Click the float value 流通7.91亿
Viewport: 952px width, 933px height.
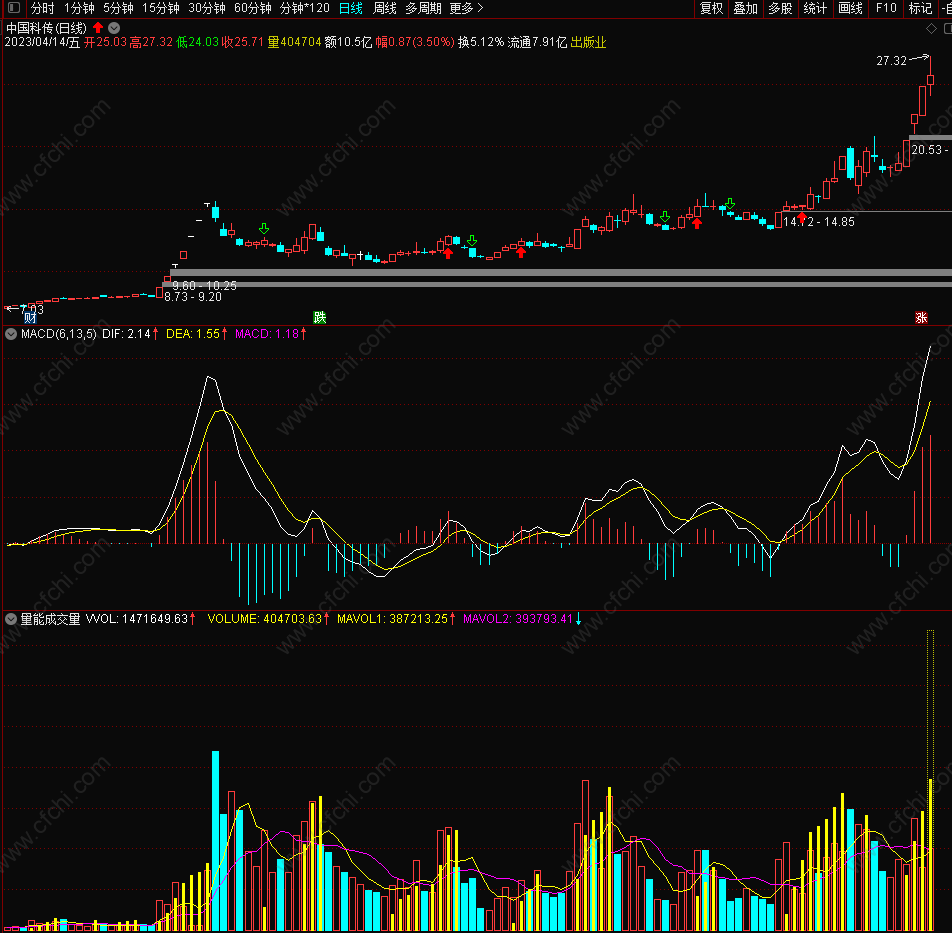coord(537,42)
